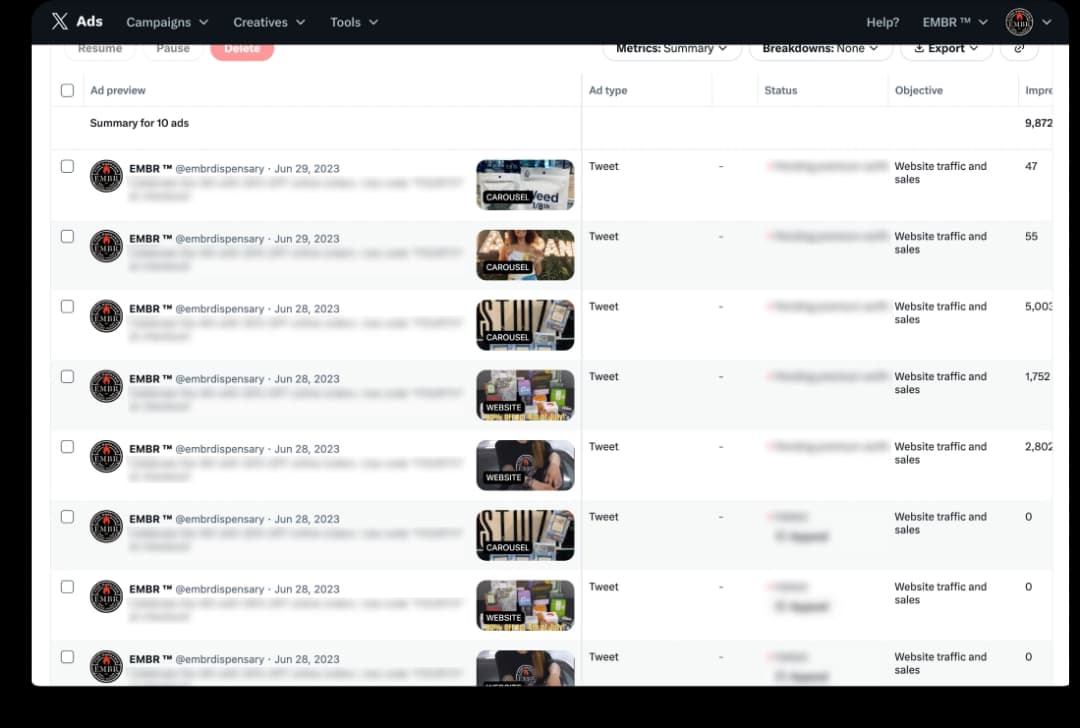
Task: Open STIIIZY carousel thumbnail in 5,003 row
Action: [525, 325]
